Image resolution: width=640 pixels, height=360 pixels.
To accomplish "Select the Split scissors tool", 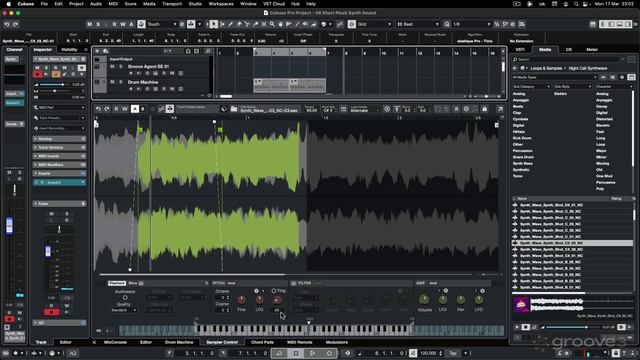I will 247,24.
